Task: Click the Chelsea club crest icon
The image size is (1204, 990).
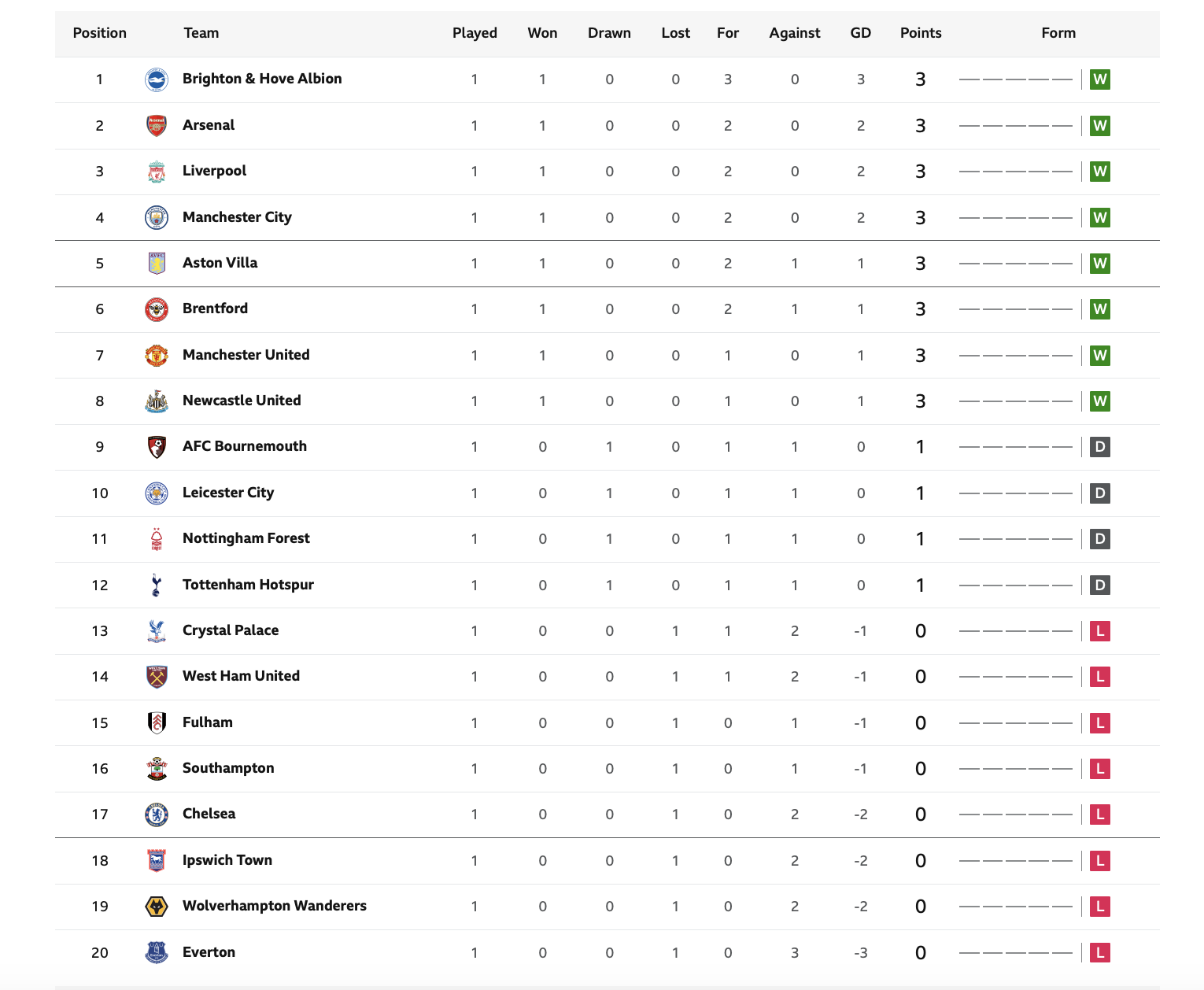Action: pyautogui.click(x=157, y=815)
